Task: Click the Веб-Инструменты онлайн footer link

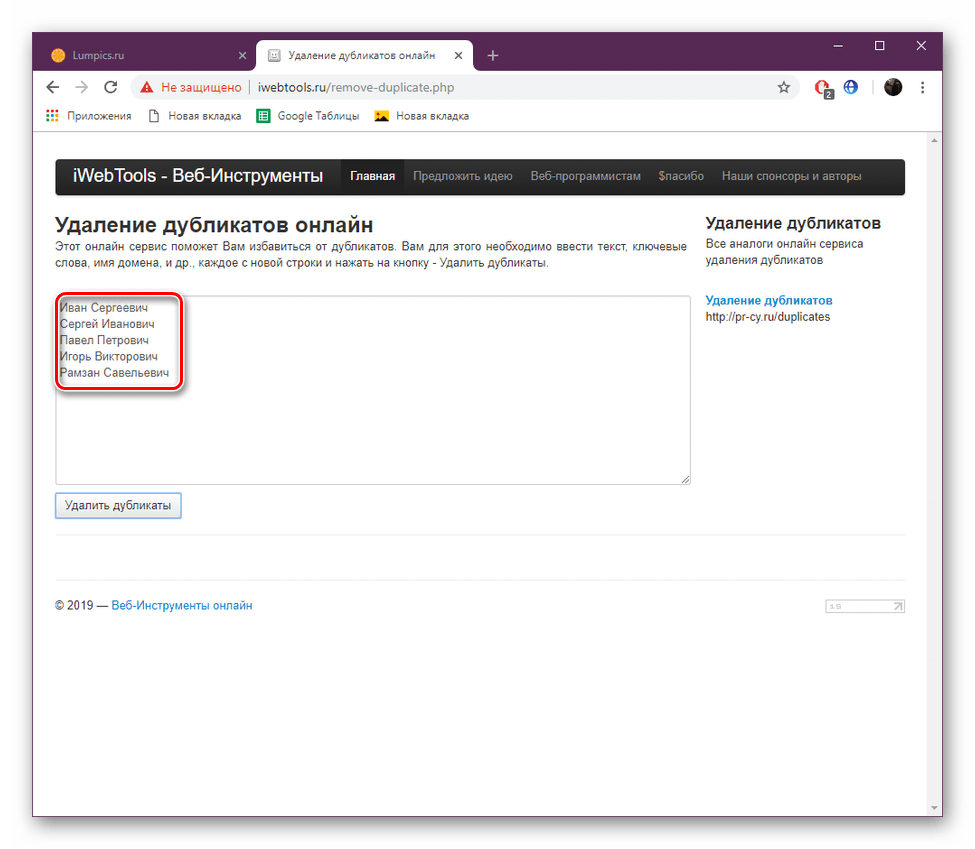Action: [182, 605]
